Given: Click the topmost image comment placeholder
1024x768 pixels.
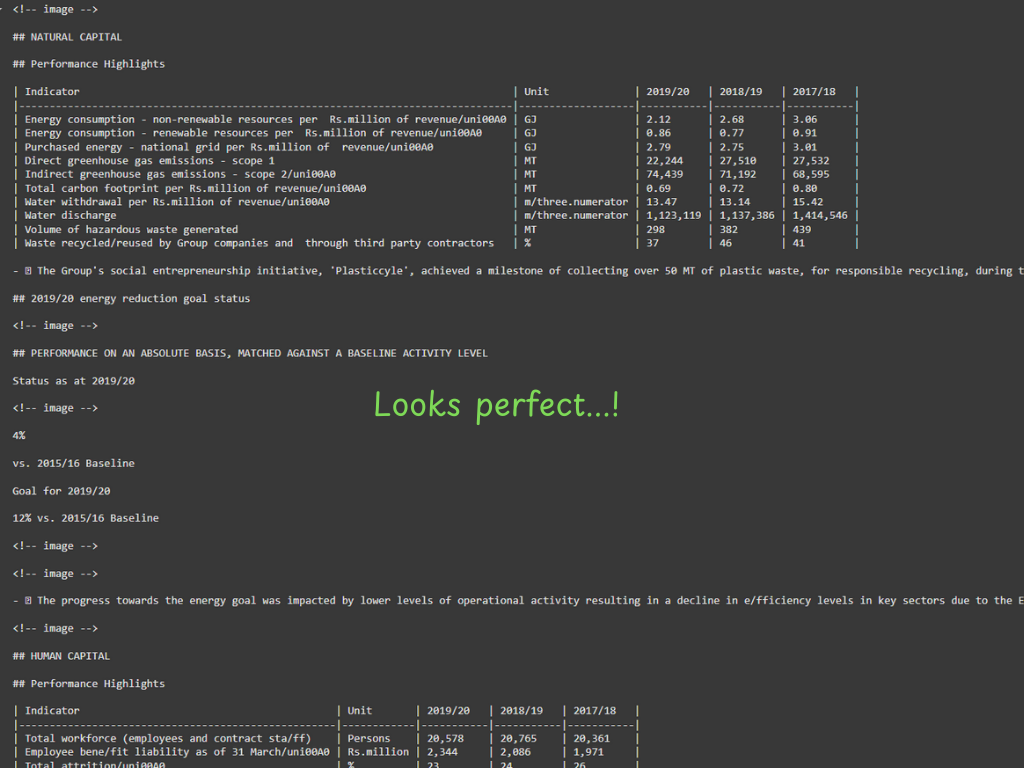Looking at the screenshot, I should [x=55, y=9].
